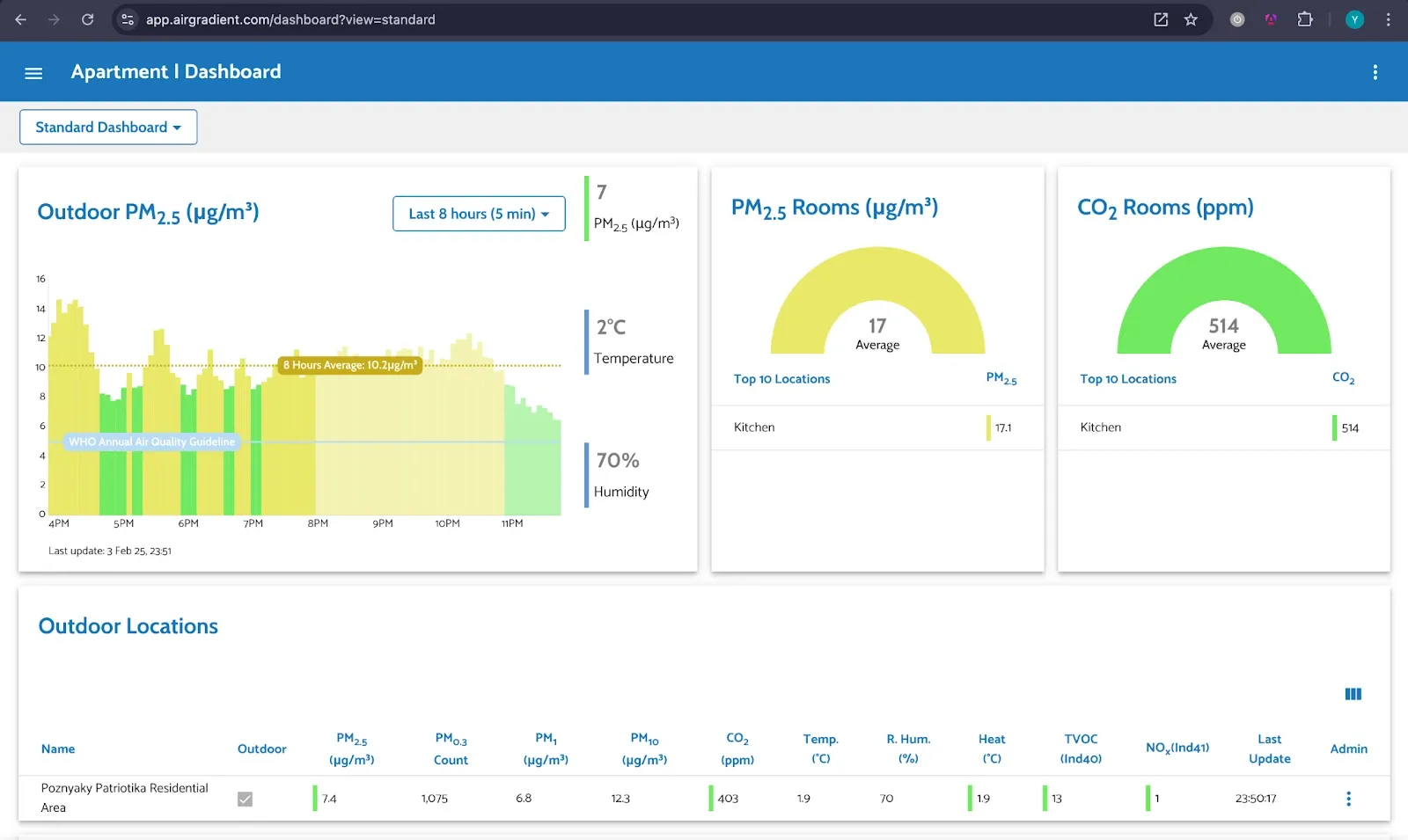Expand the row actions in the Admin column
Viewport: 1408px width, 840px height.
coord(1348,798)
